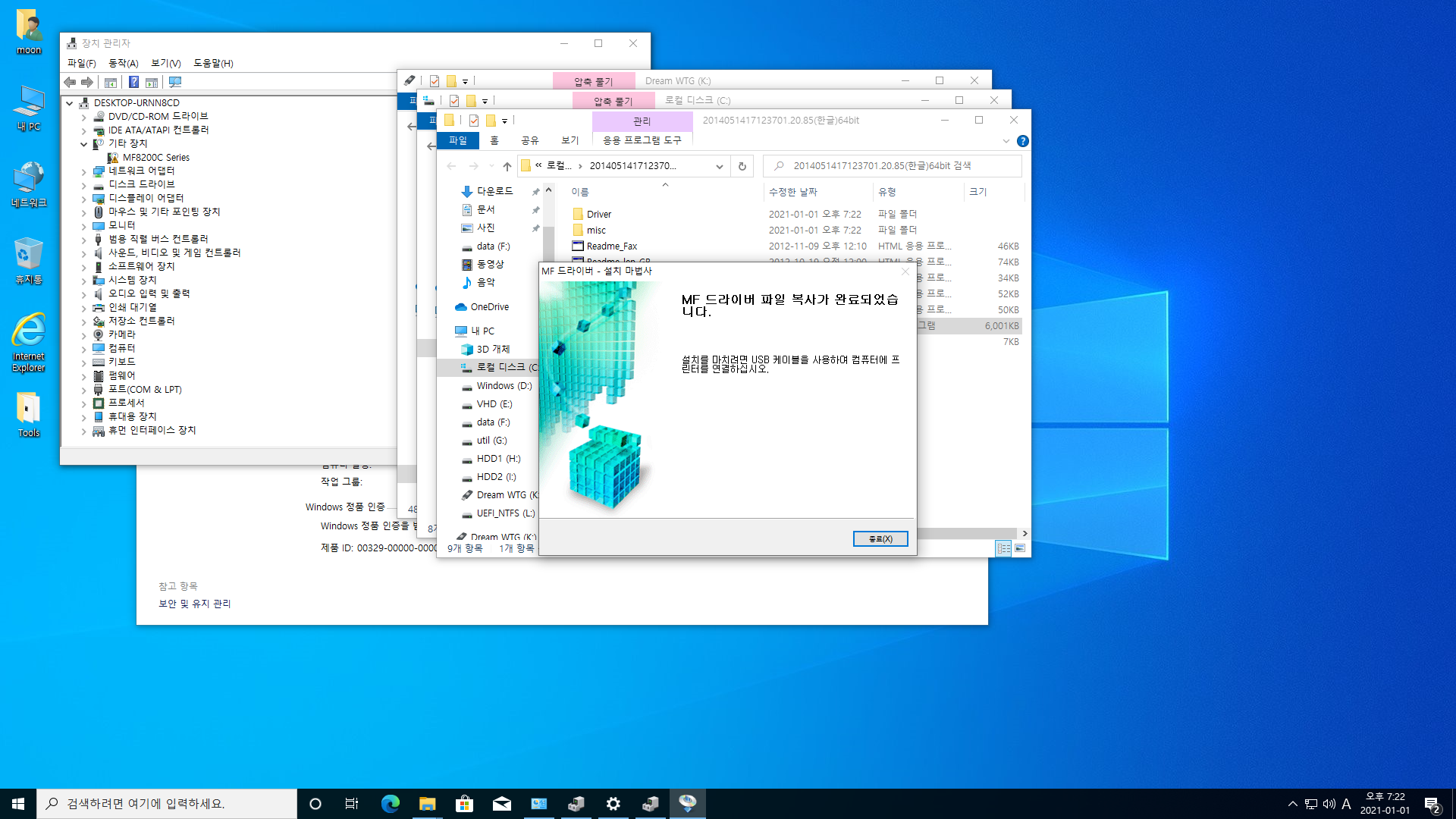The width and height of the screenshot is (1456, 819).
Task: Click the Explorer search field
Action: tap(893, 166)
